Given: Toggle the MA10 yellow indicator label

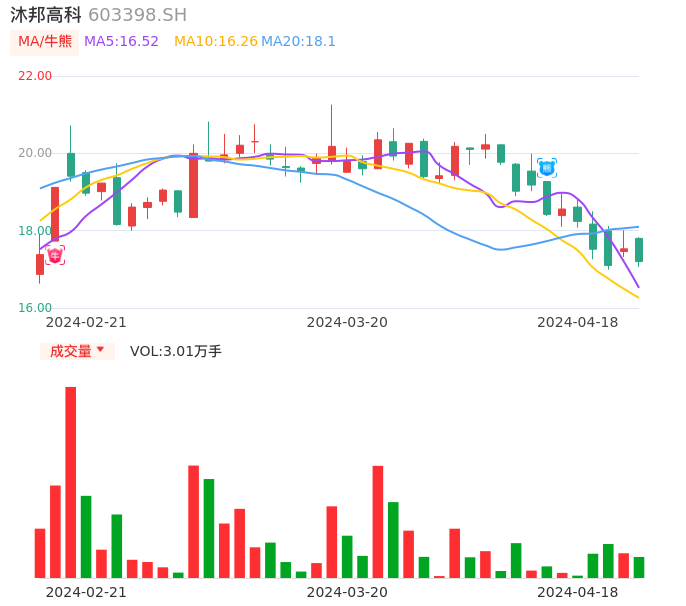Looking at the screenshot, I should coord(215,41).
